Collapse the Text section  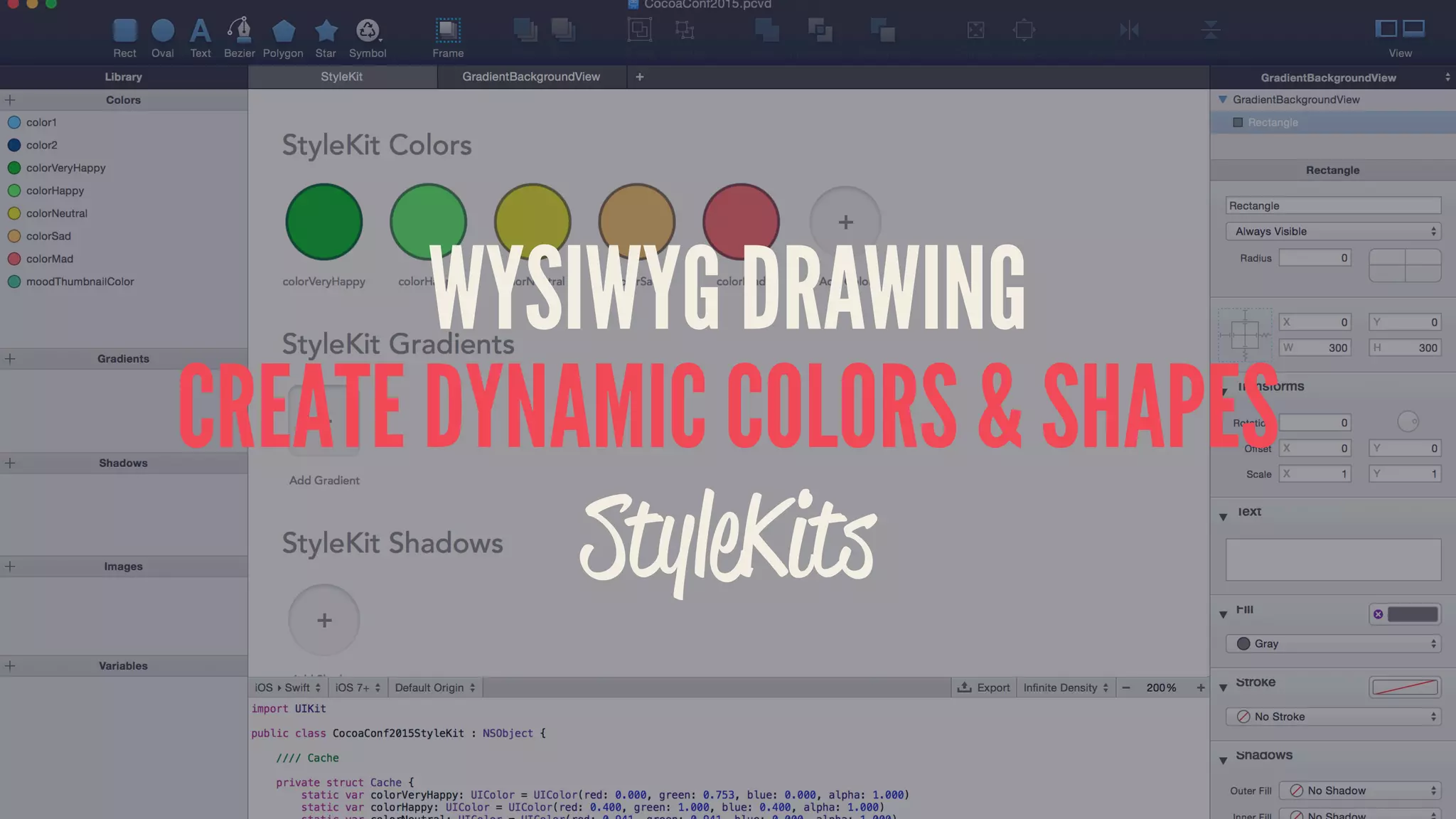(1223, 517)
